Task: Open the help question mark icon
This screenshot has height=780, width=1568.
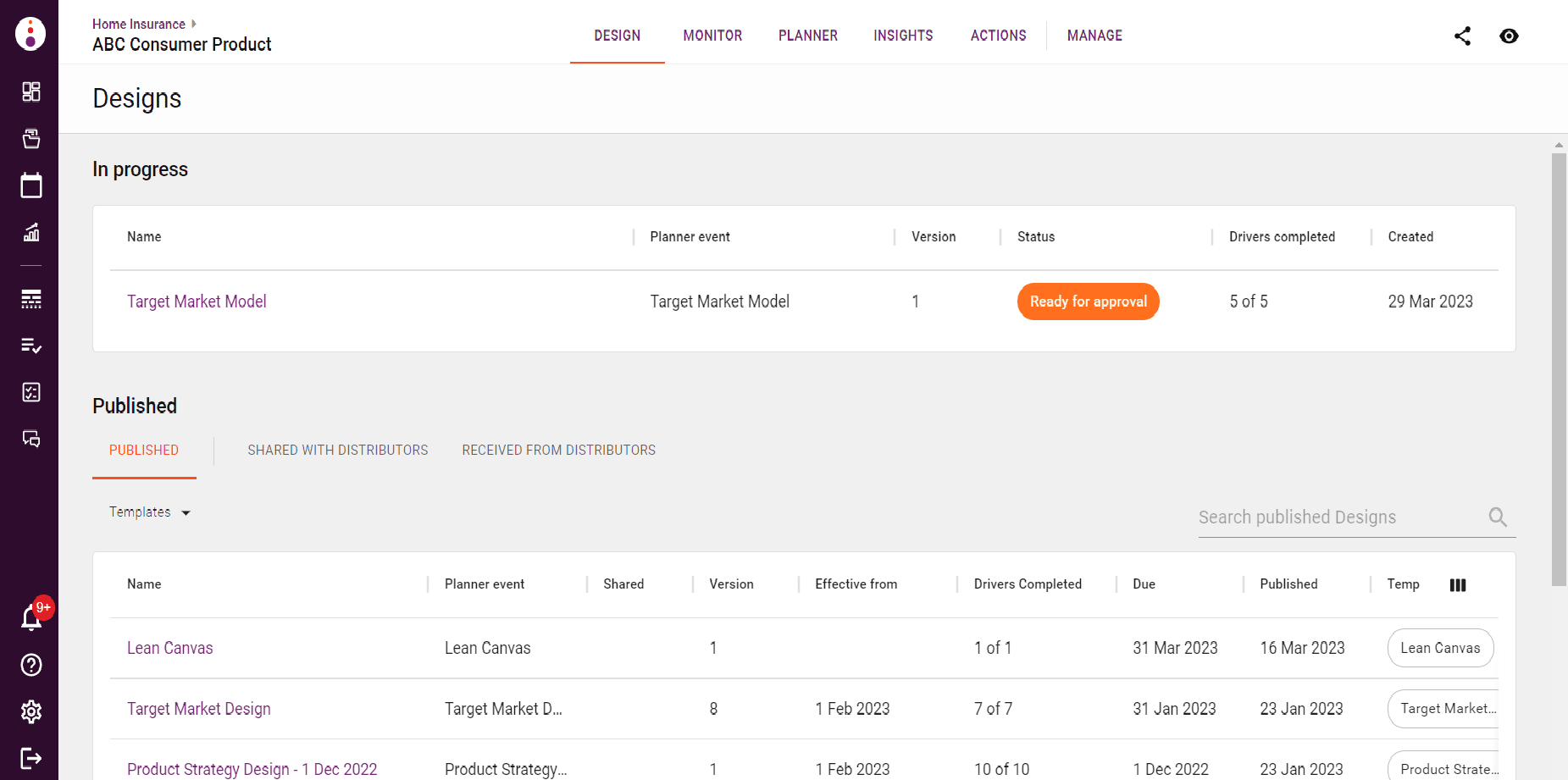Action: 31,665
